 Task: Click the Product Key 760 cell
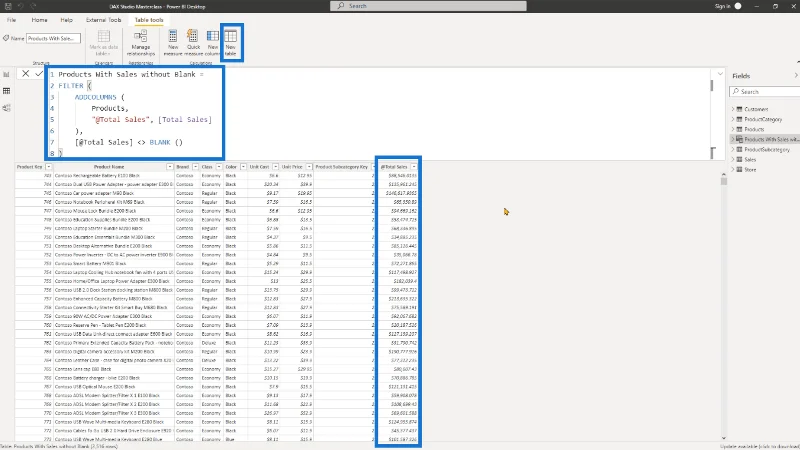47,325
